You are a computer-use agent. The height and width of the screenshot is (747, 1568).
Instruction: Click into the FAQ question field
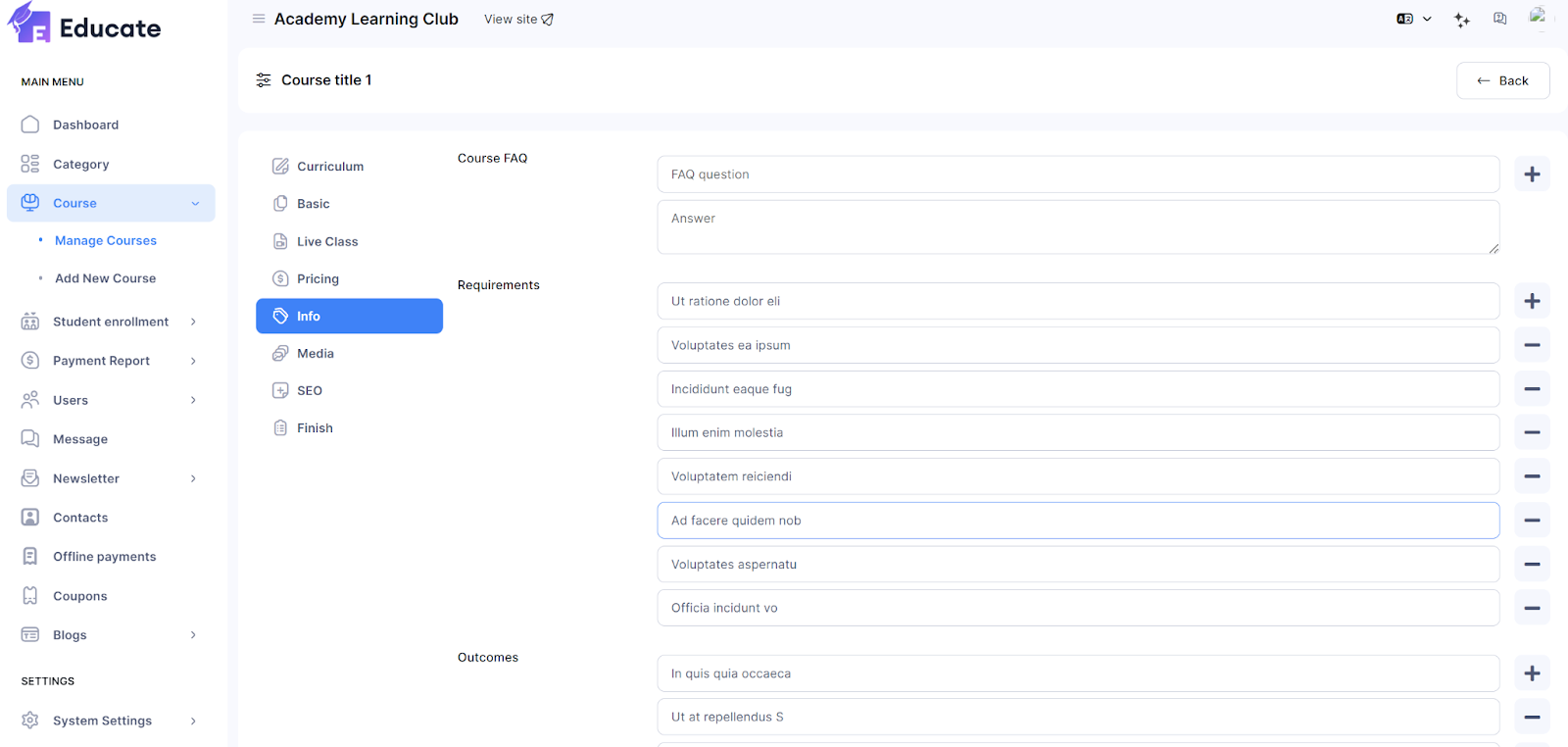click(x=1078, y=174)
